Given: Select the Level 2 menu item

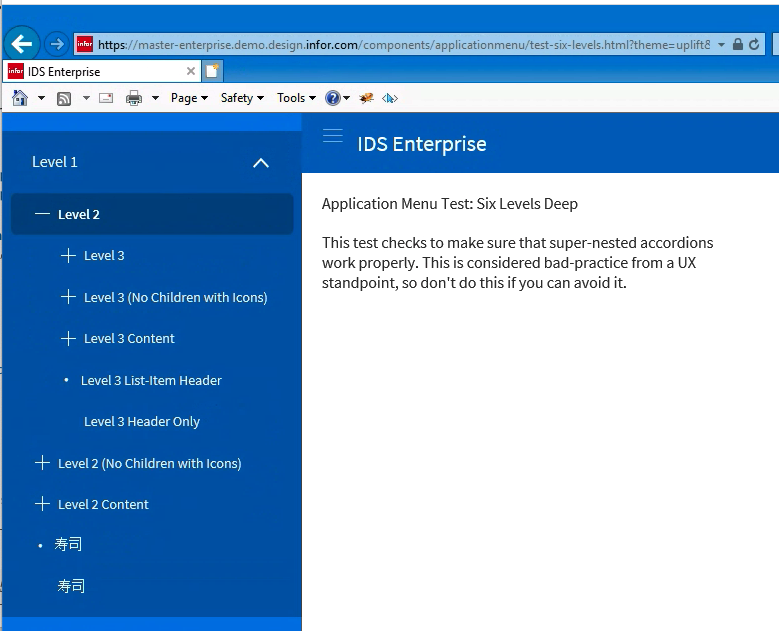Looking at the screenshot, I should click(x=152, y=214).
